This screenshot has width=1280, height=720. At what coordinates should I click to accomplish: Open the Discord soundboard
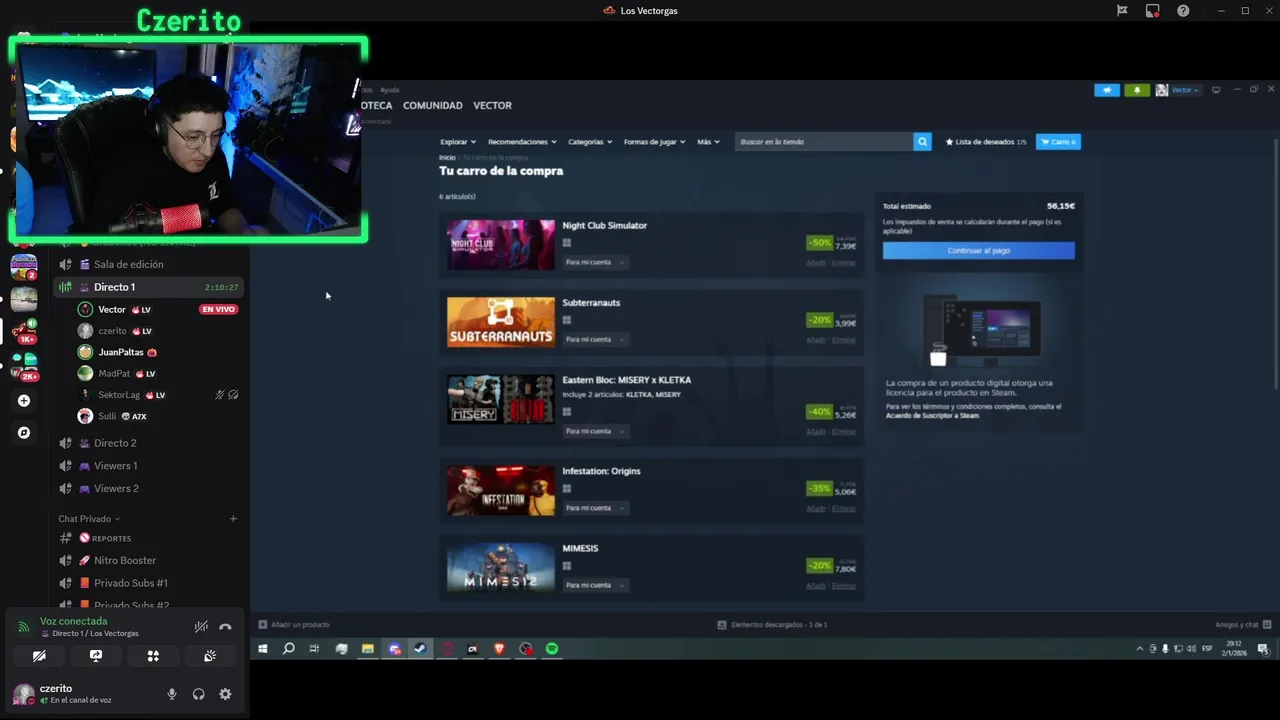[x=210, y=656]
